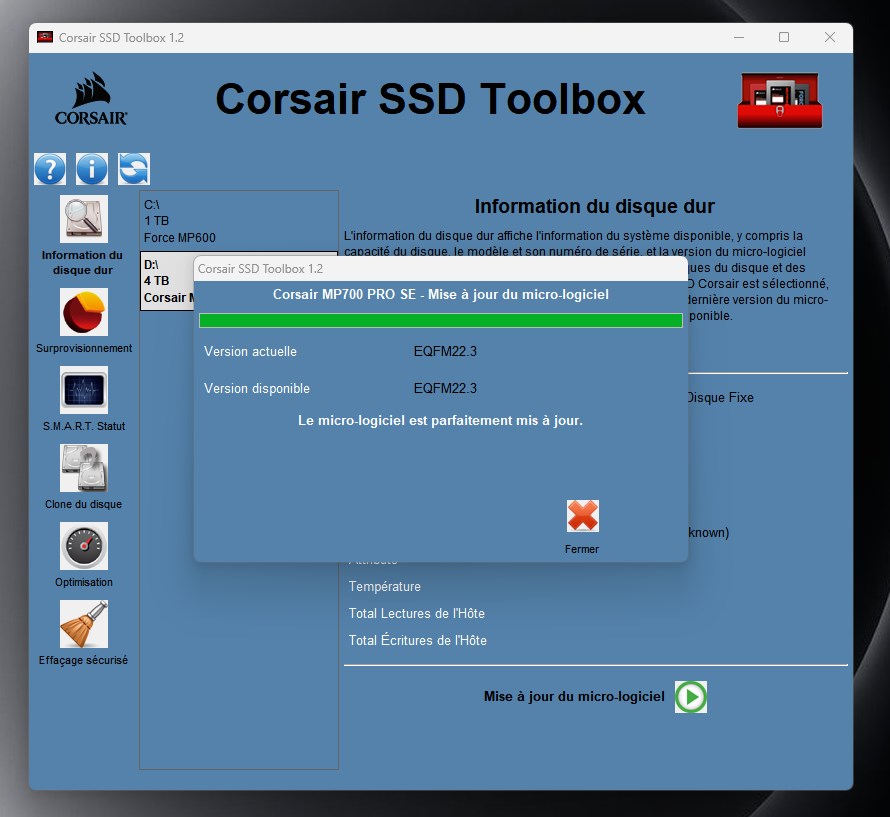
Task: Close the Corsair SSD Toolbox main window
Action: pyautogui.click(x=830, y=37)
